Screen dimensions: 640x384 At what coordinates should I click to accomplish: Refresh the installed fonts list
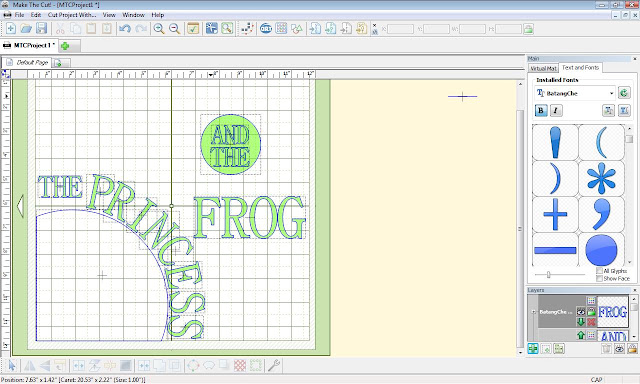(x=624, y=93)
